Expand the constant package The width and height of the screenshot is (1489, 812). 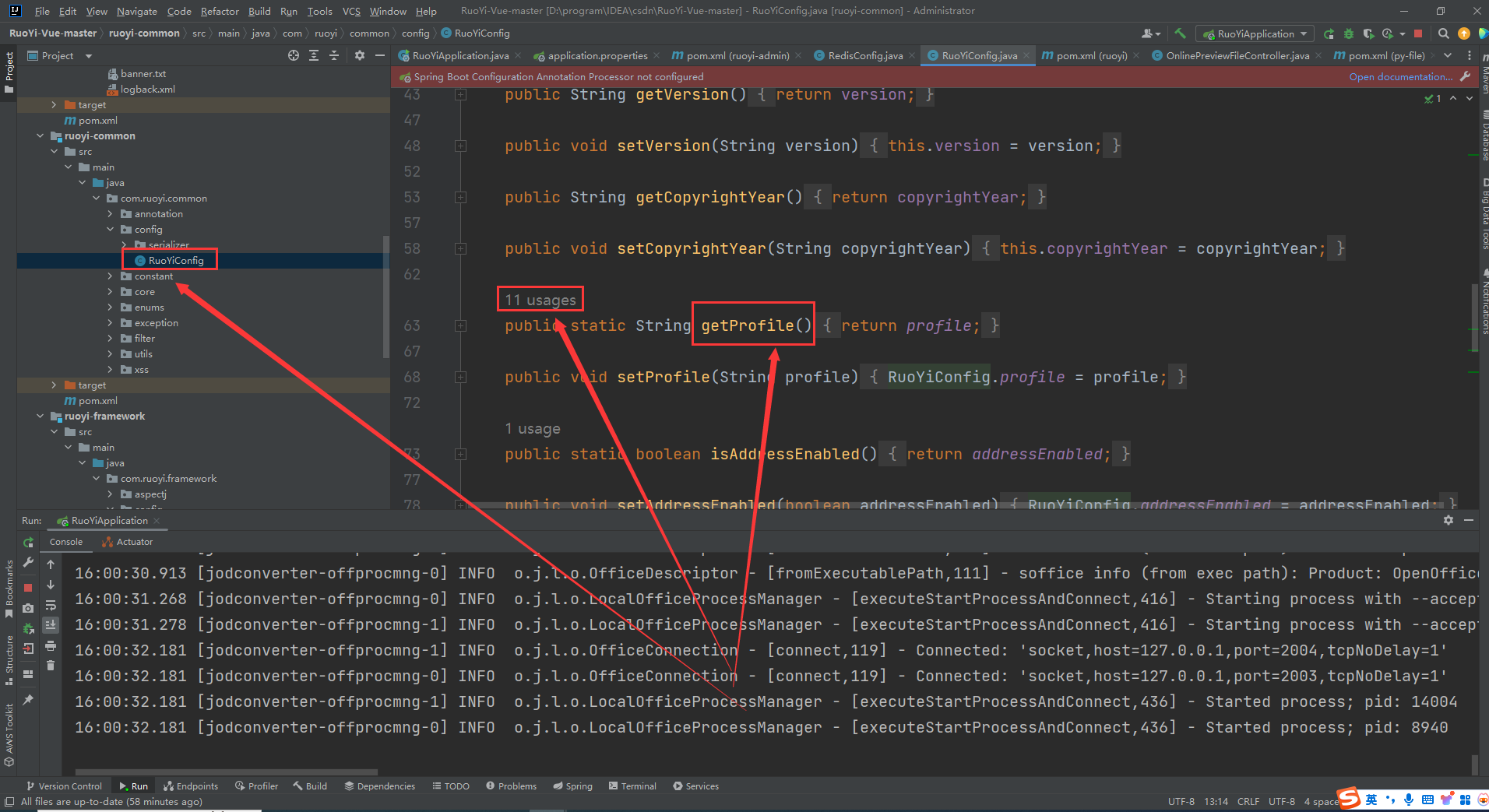[x=110, y=276]
